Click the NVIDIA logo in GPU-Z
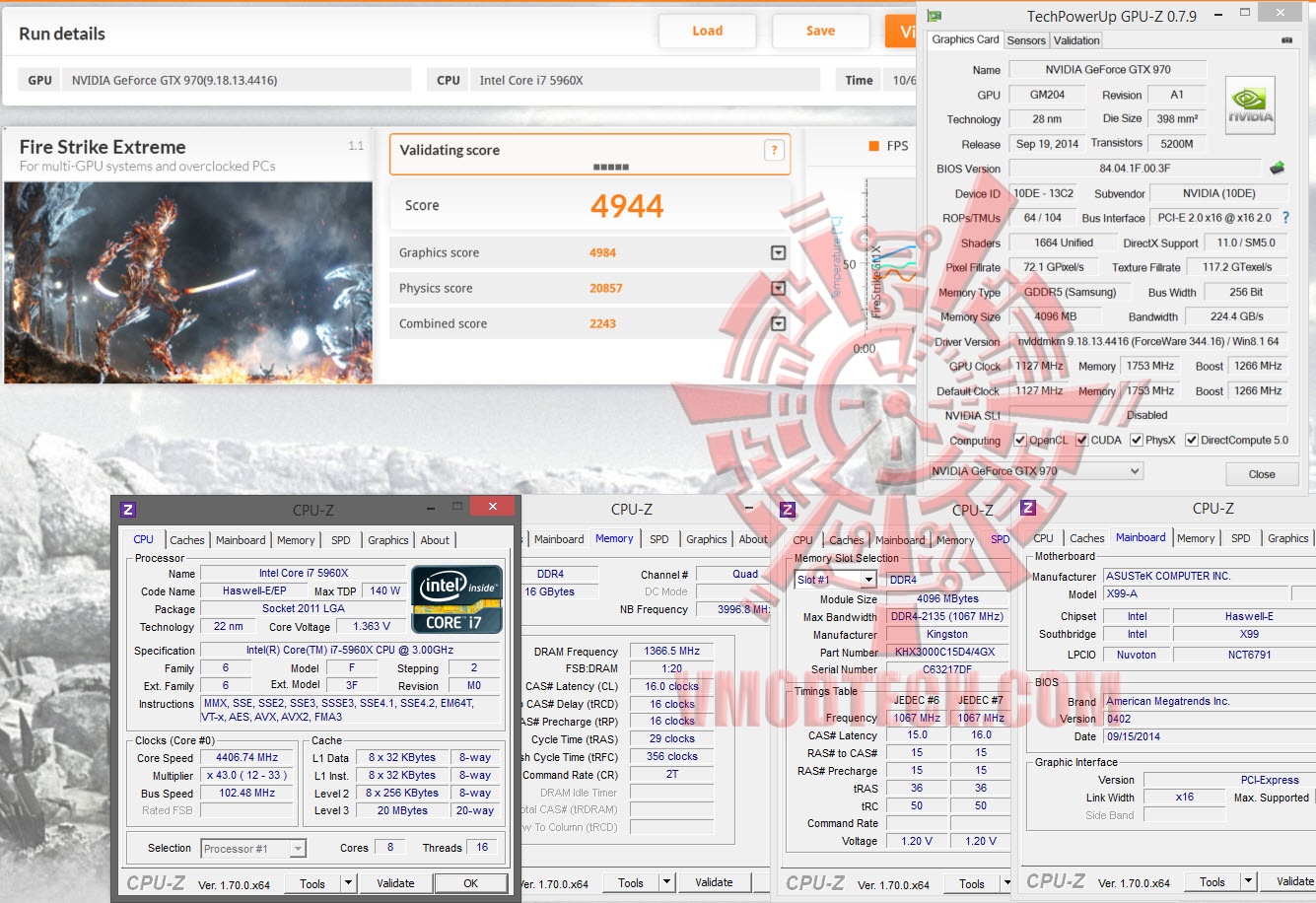 click(1250, 104)
